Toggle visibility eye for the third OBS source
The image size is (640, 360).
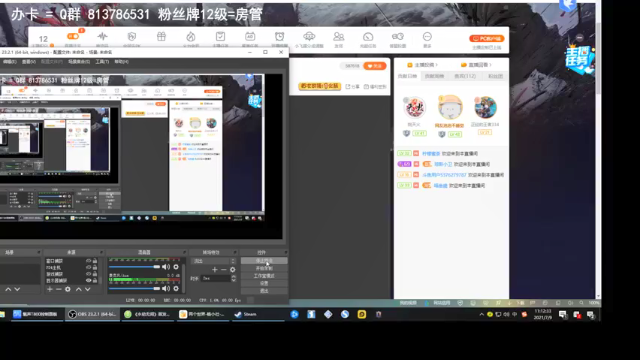pos(88,274)
